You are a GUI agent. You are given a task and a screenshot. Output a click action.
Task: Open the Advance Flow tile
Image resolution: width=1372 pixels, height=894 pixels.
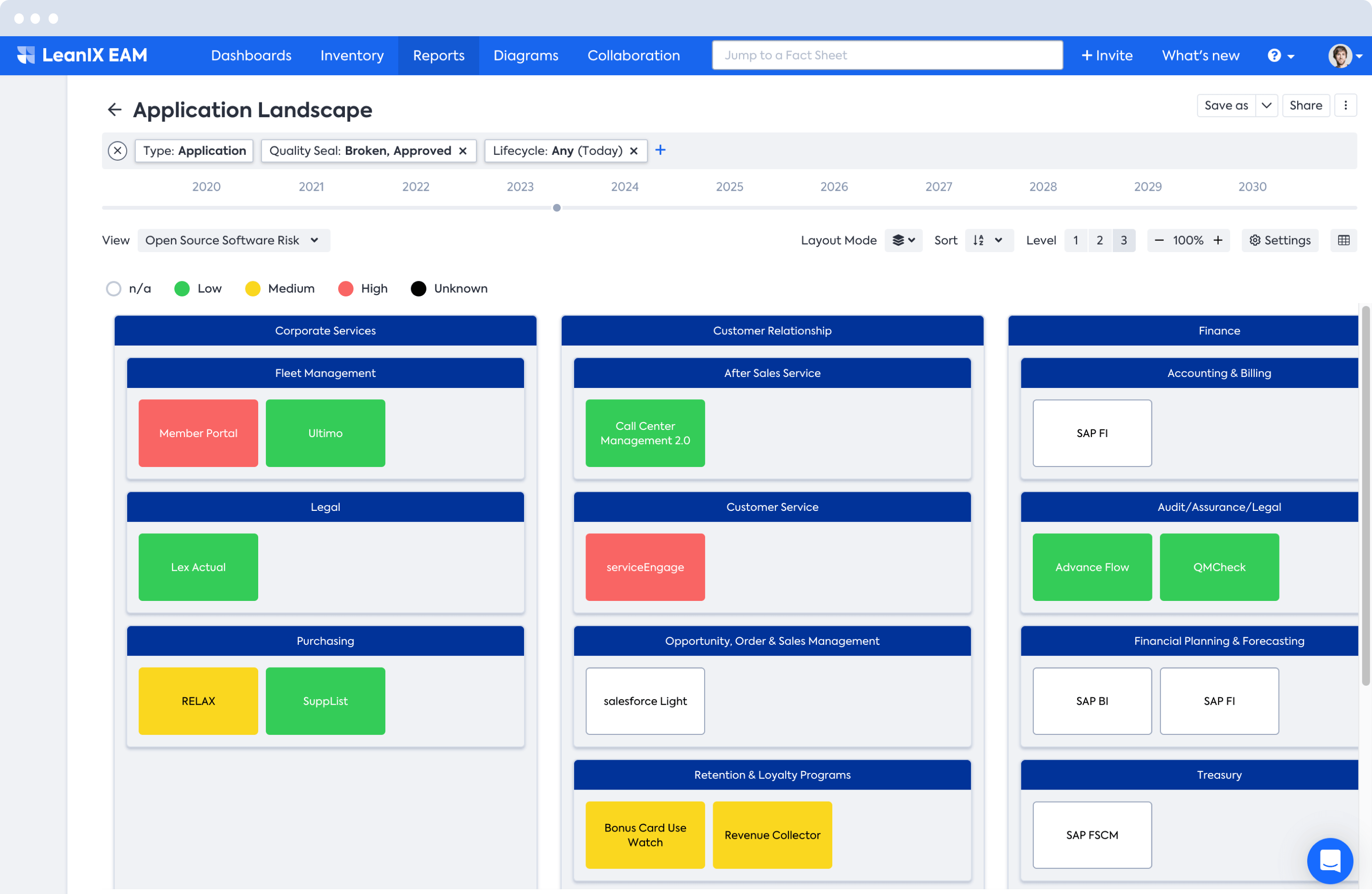point(1092,567)
